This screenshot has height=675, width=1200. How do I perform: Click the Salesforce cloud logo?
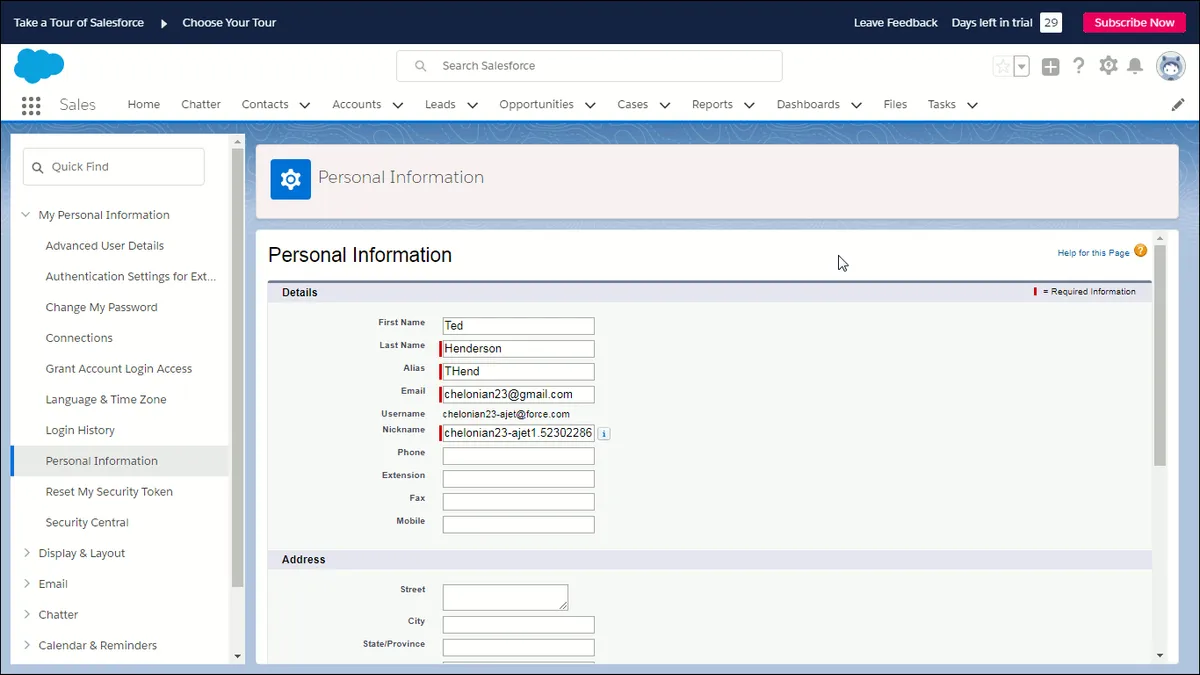click(x=39, y=66)
